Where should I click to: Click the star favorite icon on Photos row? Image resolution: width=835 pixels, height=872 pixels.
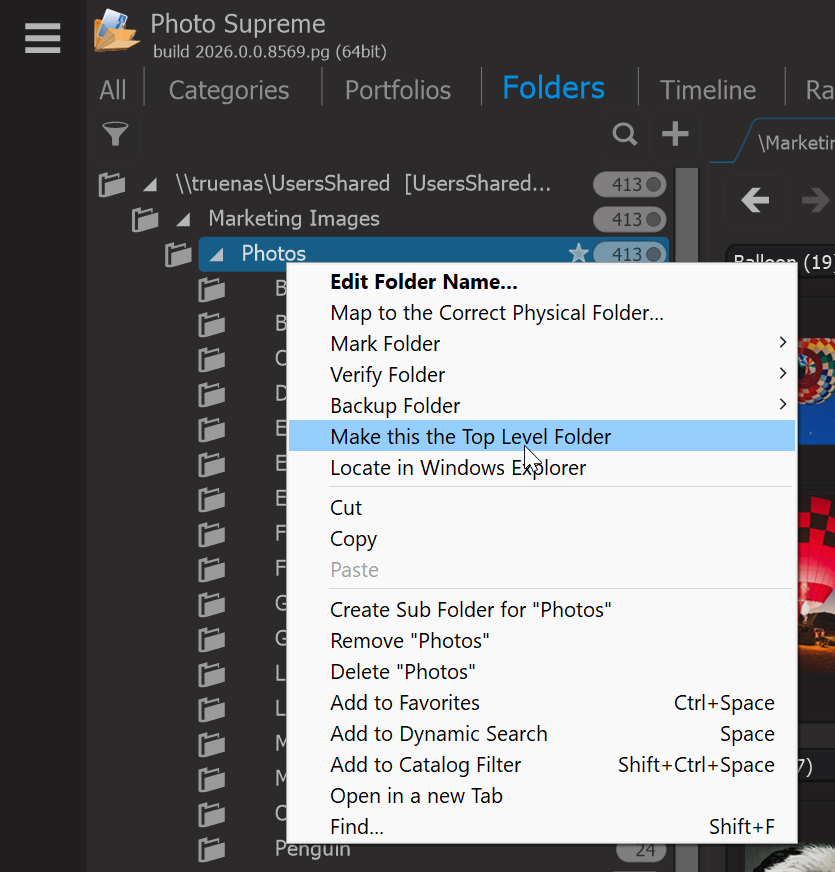pos(579,254)
